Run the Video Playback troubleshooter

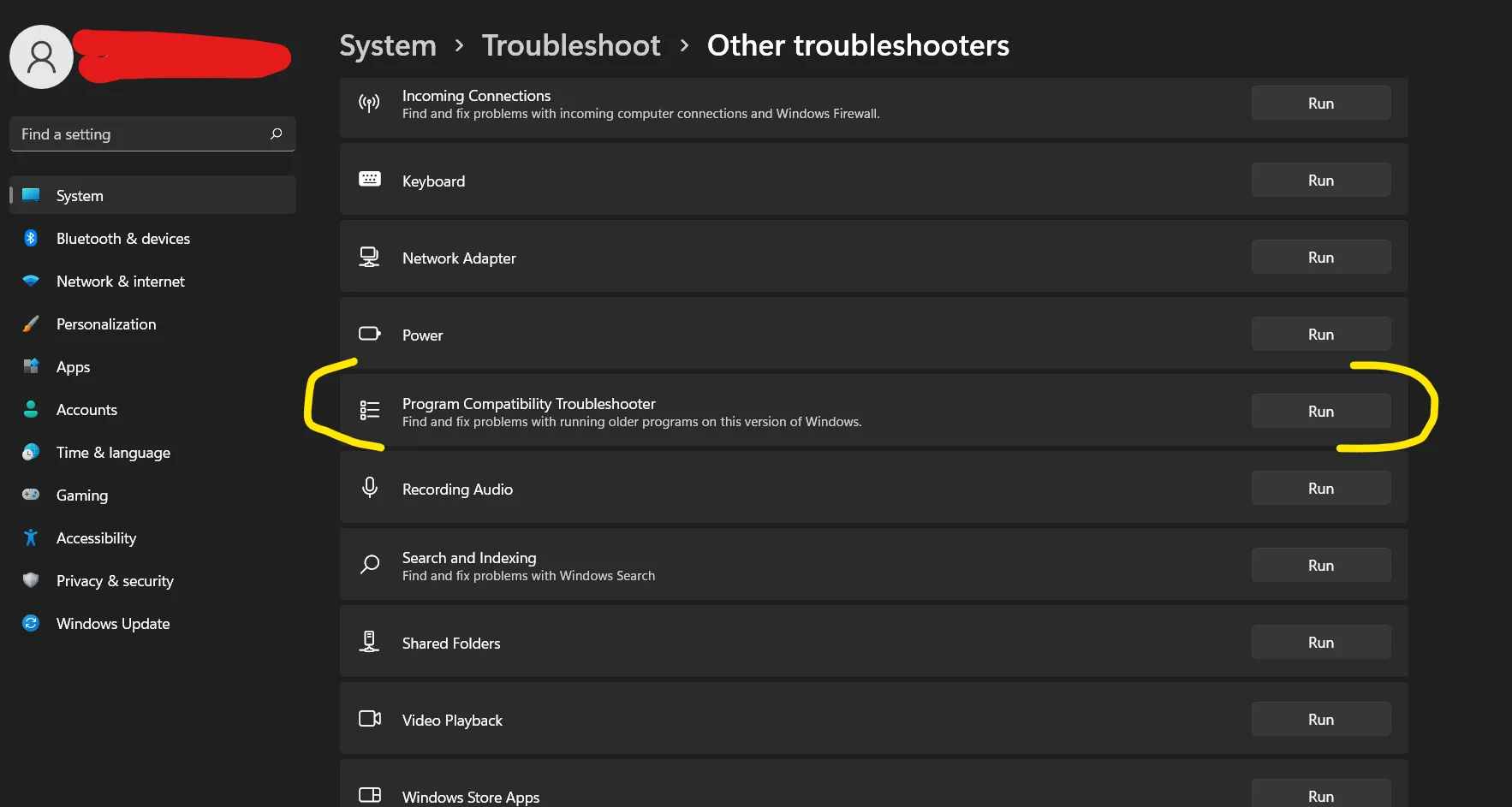[x=1321, y=720]
